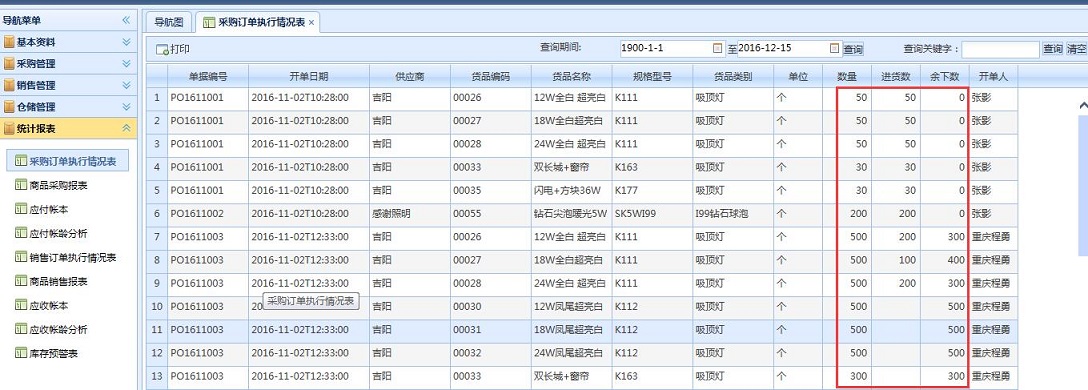Click 18W凤尾超亮白 product cell
Screen dimensions: 1088x390
pos(572,330)
